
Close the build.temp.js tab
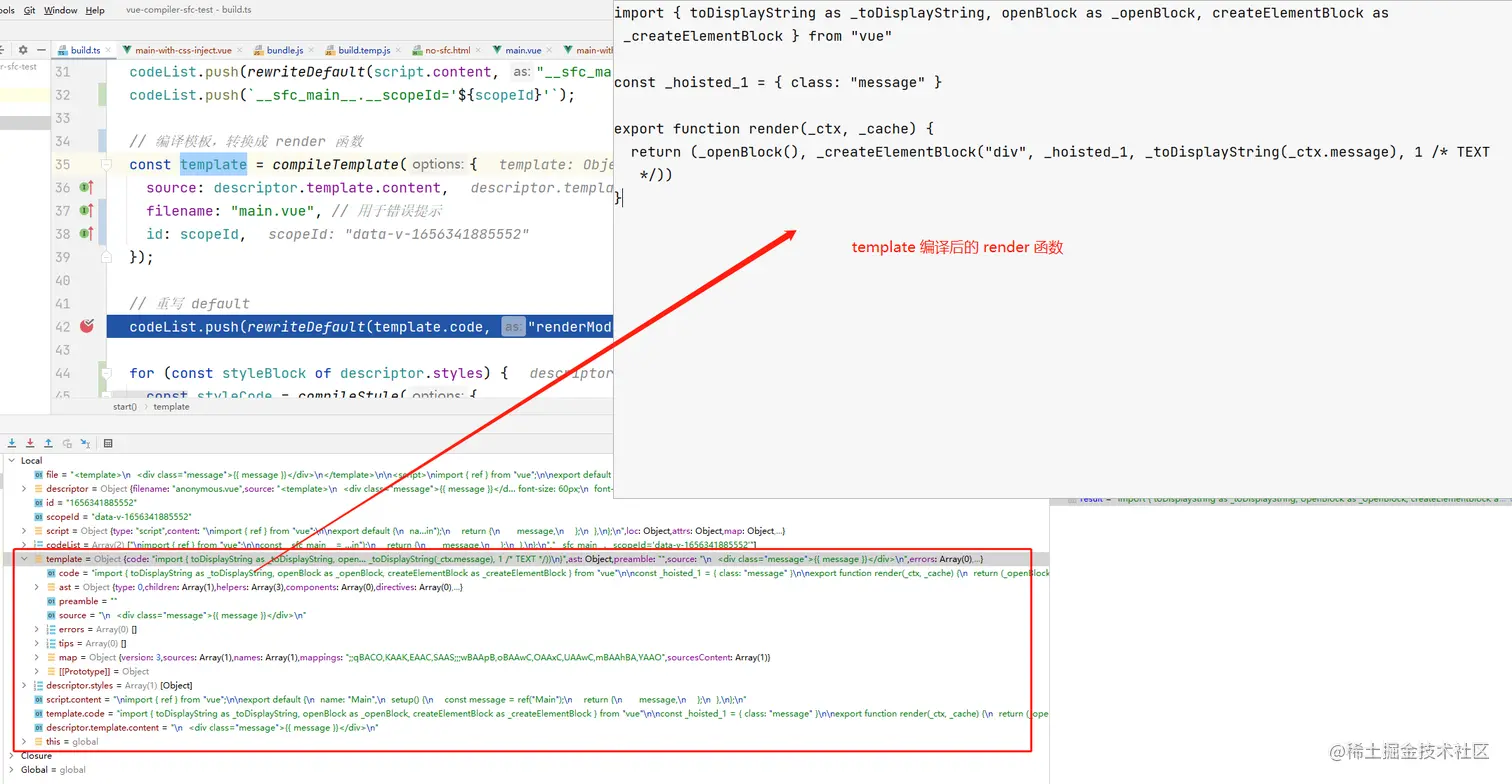398,50
